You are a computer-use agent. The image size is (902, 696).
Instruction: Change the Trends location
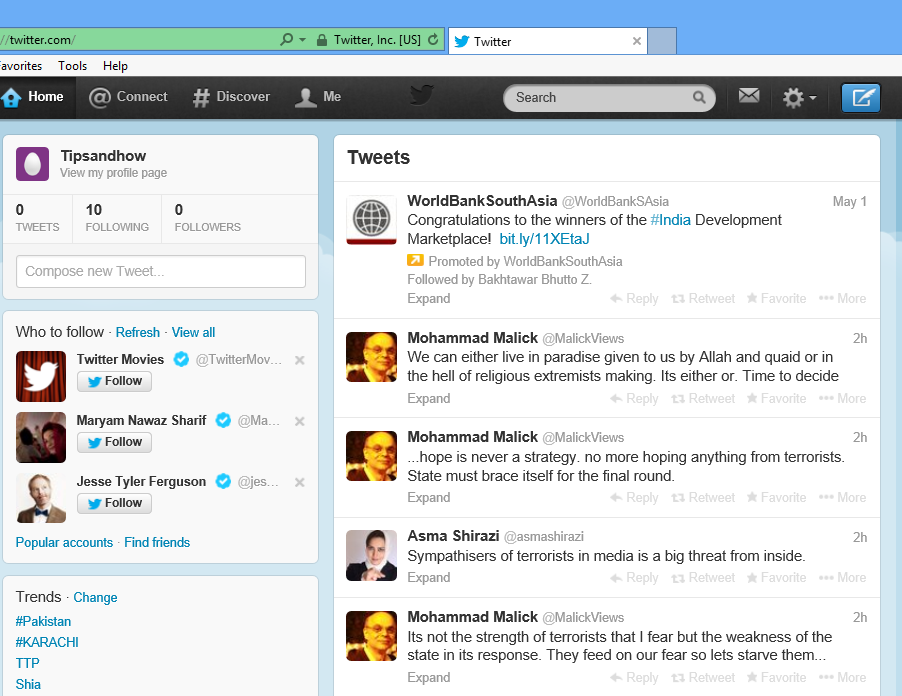tap(95, 598)
